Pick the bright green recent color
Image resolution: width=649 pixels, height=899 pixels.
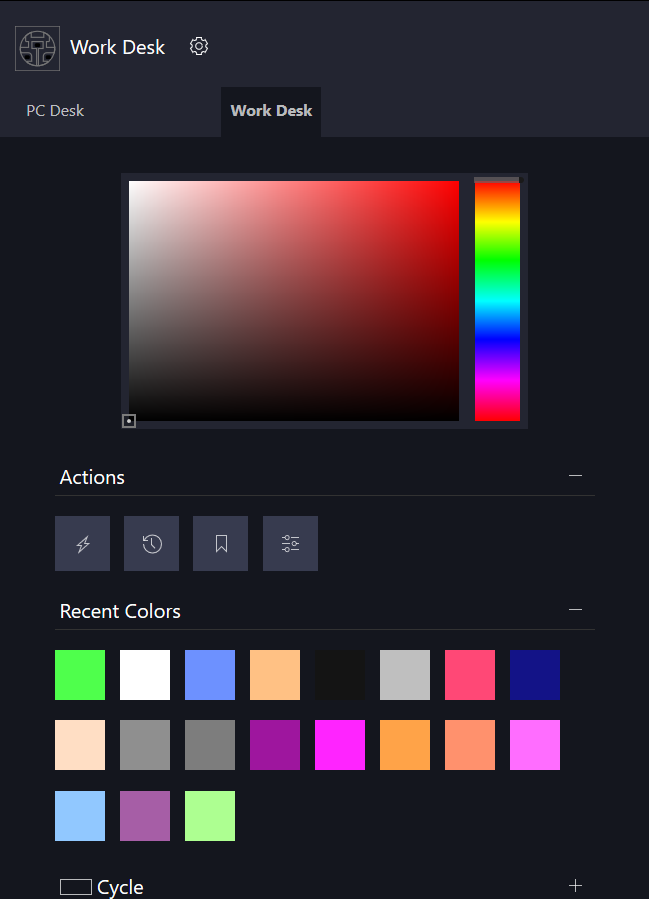80,675
